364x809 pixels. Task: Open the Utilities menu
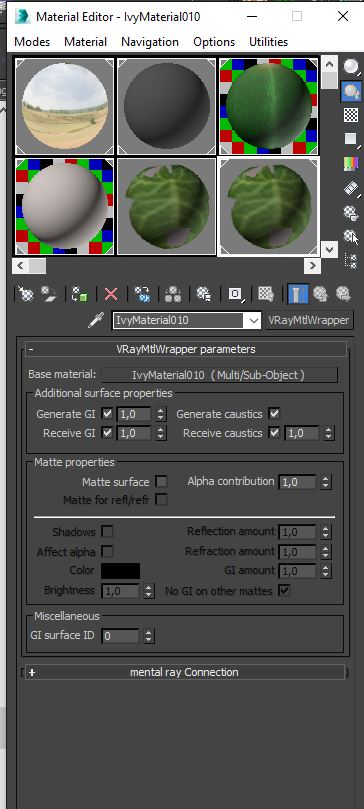click(269, 42)
